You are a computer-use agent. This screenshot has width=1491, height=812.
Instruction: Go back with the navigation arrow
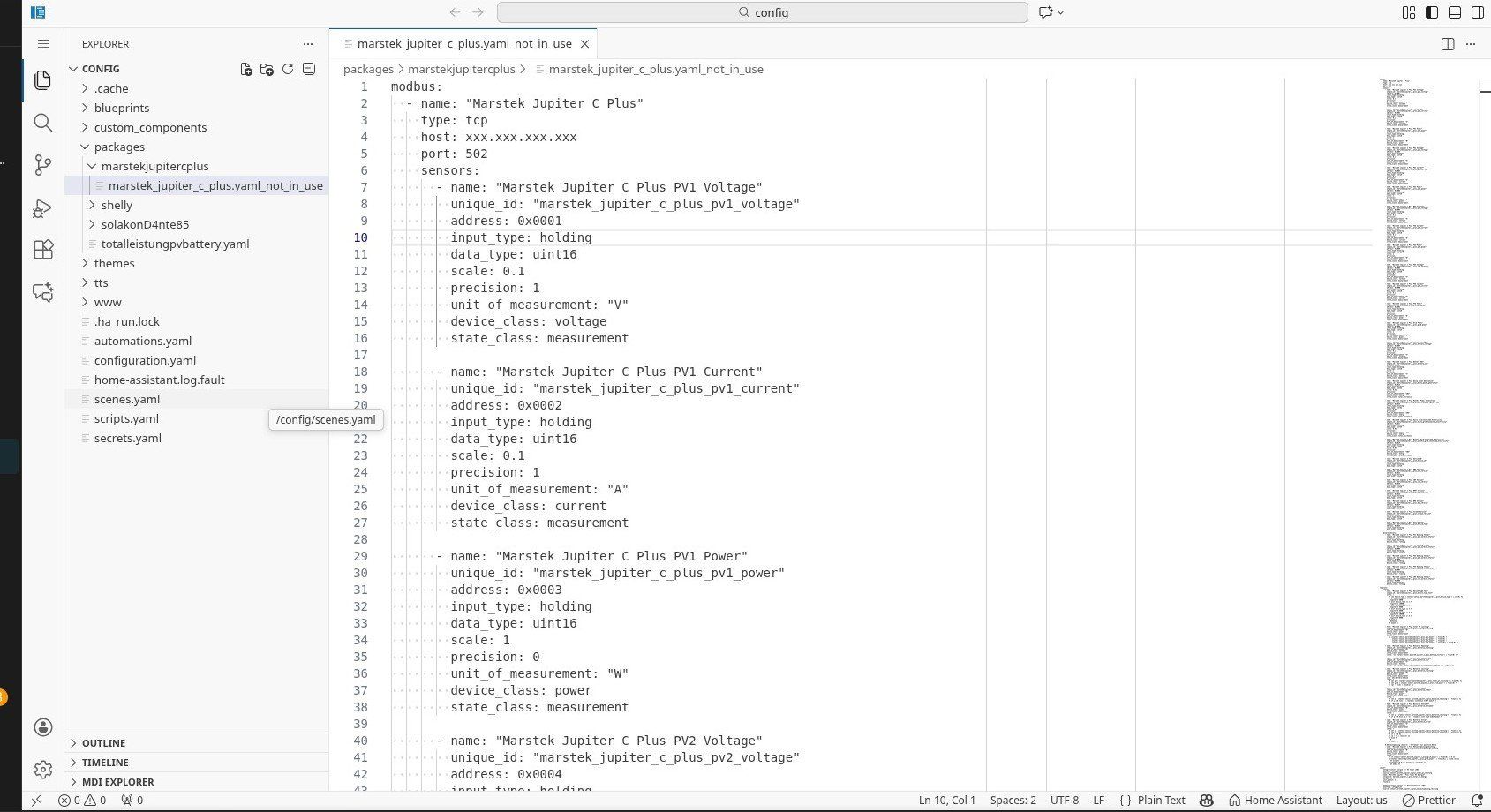click(455, 12)
